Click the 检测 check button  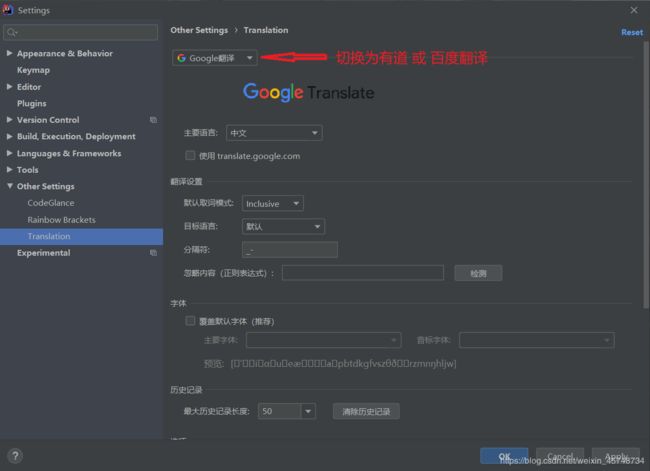coord(478,273)
